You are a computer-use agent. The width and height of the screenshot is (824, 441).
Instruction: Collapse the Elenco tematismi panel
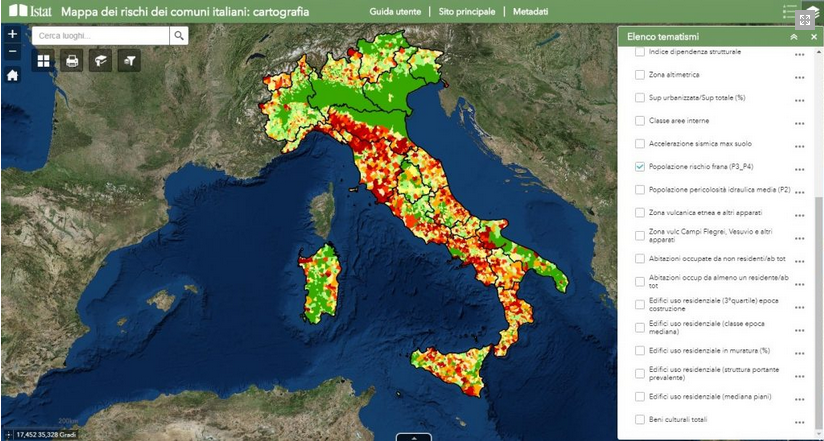click(x=794, y=36)
